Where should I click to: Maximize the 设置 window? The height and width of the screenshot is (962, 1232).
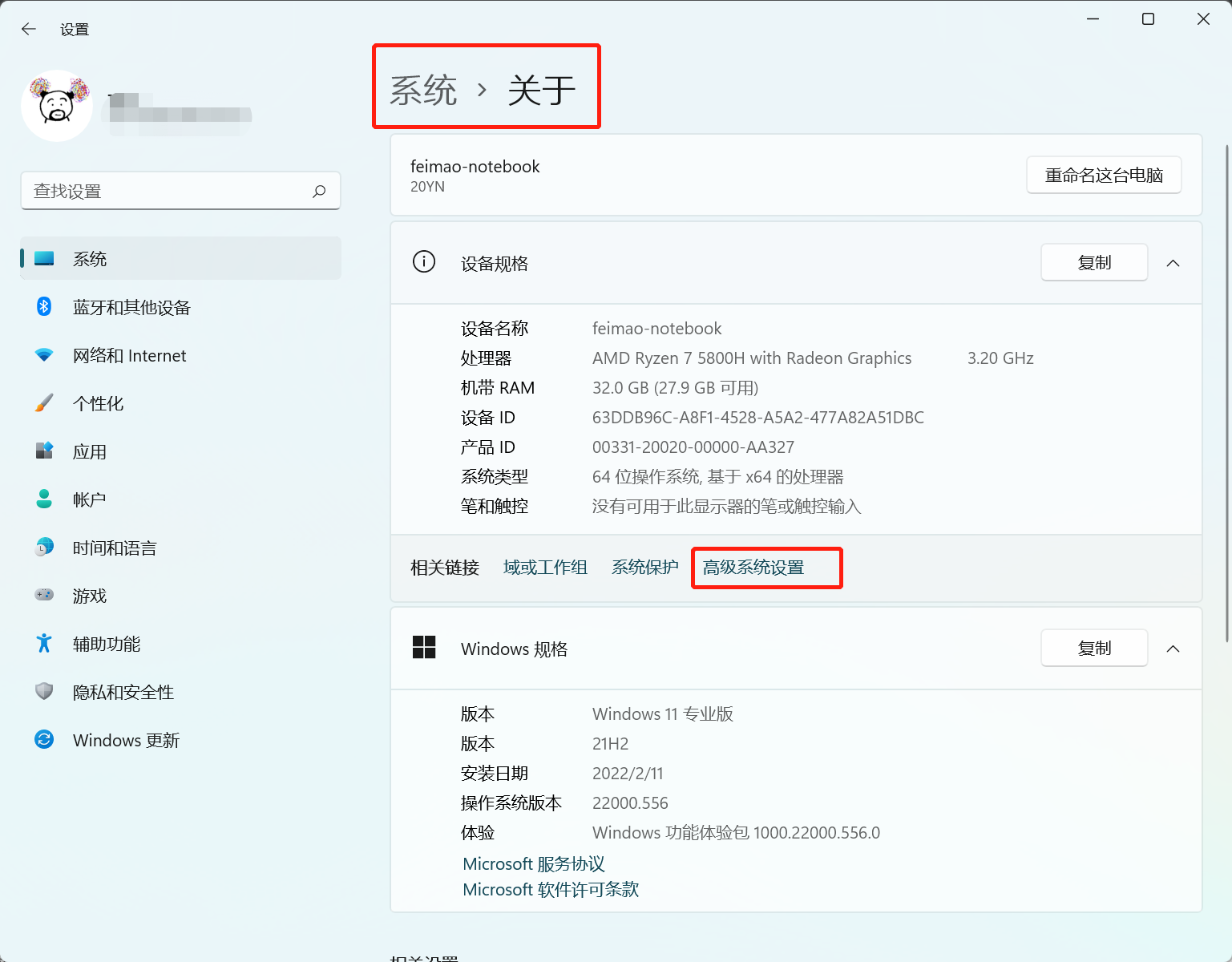1148,19
